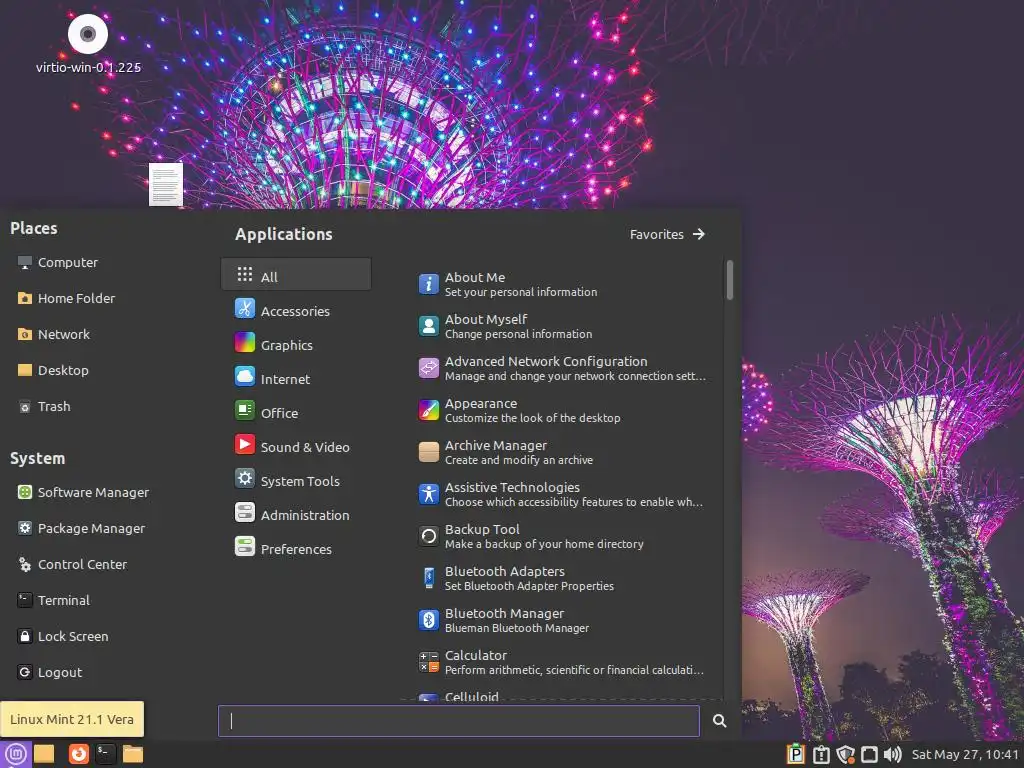Click the green P tray icon

point(795,754)
